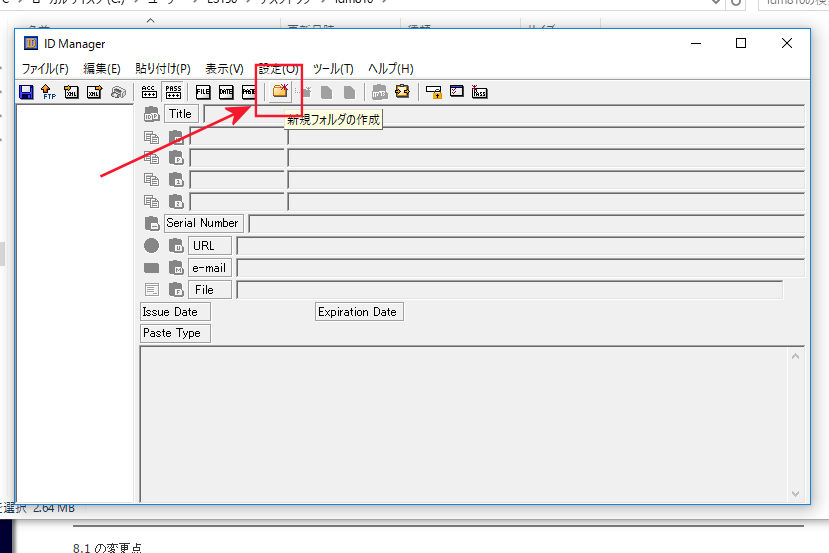
Task: Click the FILE toolbar icon
Action: (203, 92)
